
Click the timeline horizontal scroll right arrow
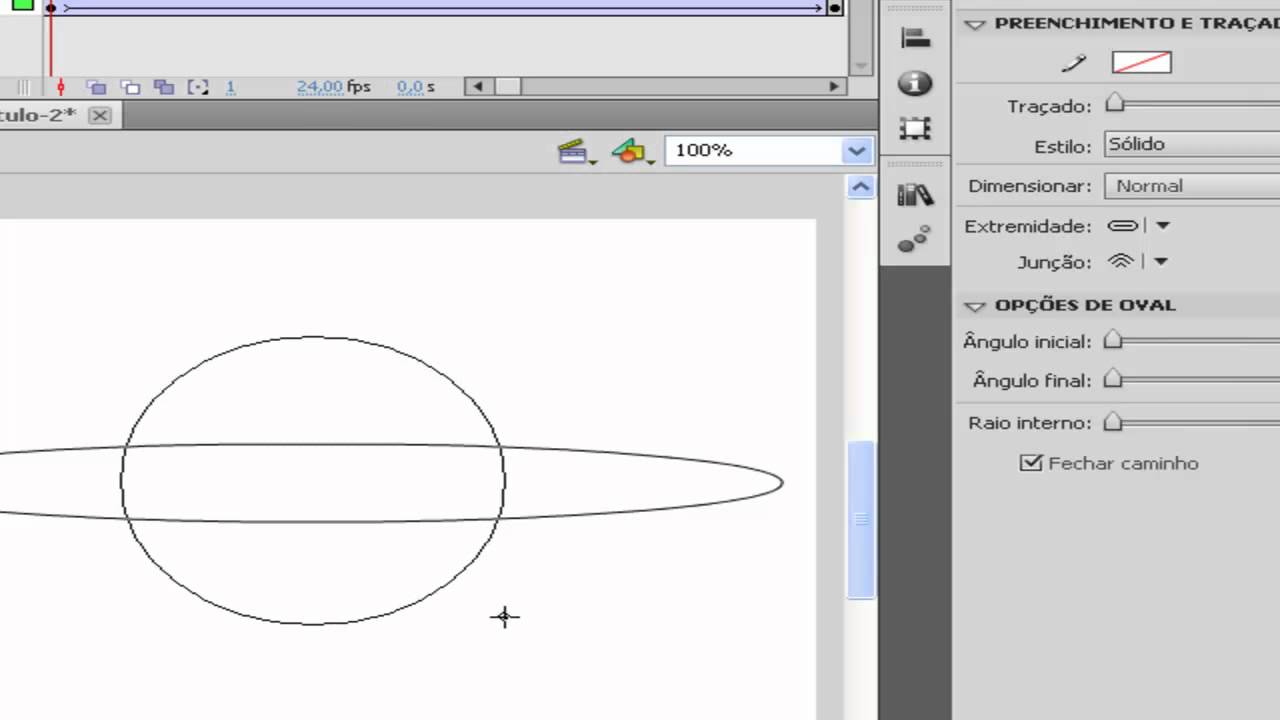point(834,87)
